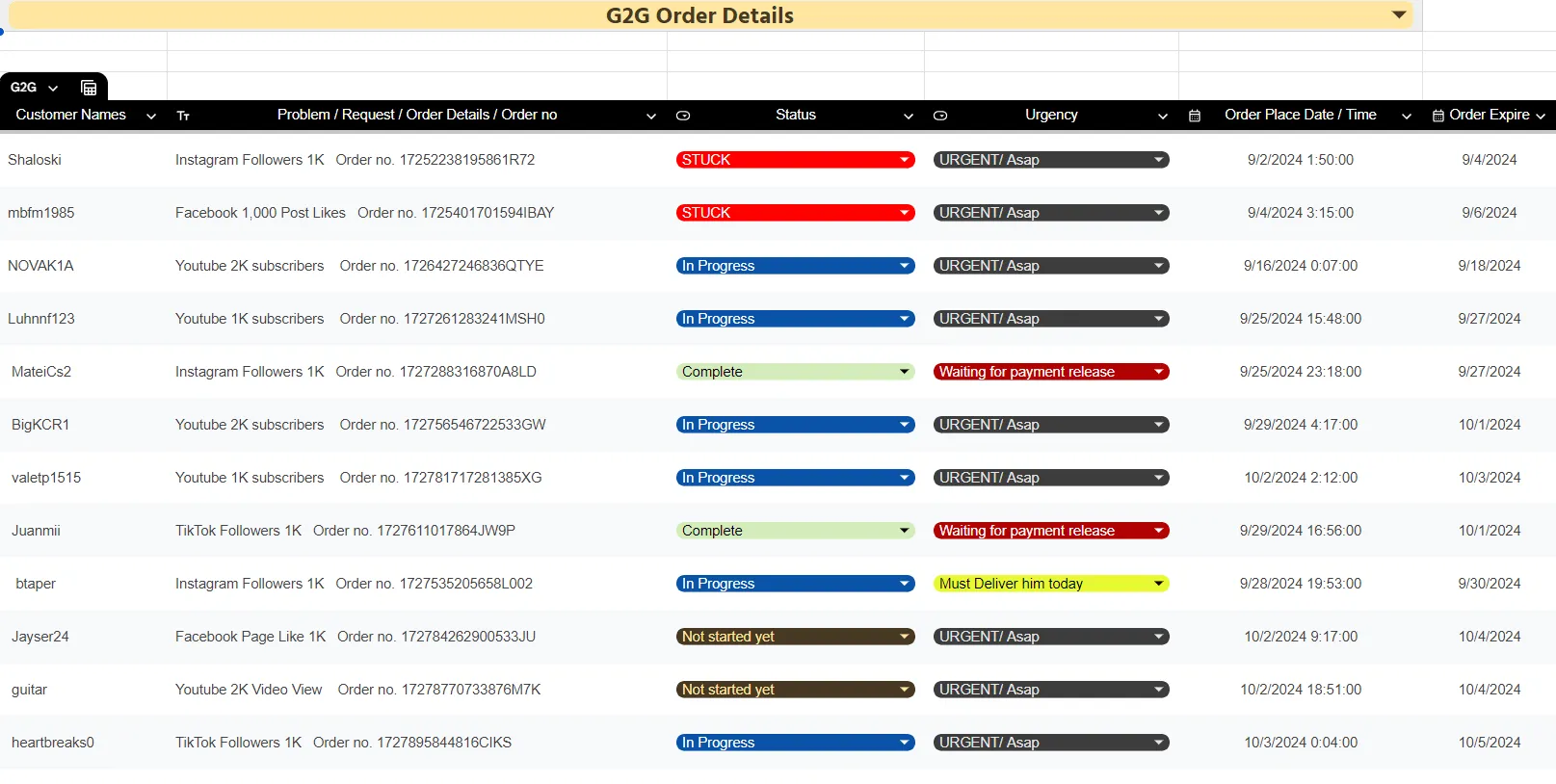
Task: Select order date cell 9/16/2024 0:07:00
Action: tap(1301, 266)
